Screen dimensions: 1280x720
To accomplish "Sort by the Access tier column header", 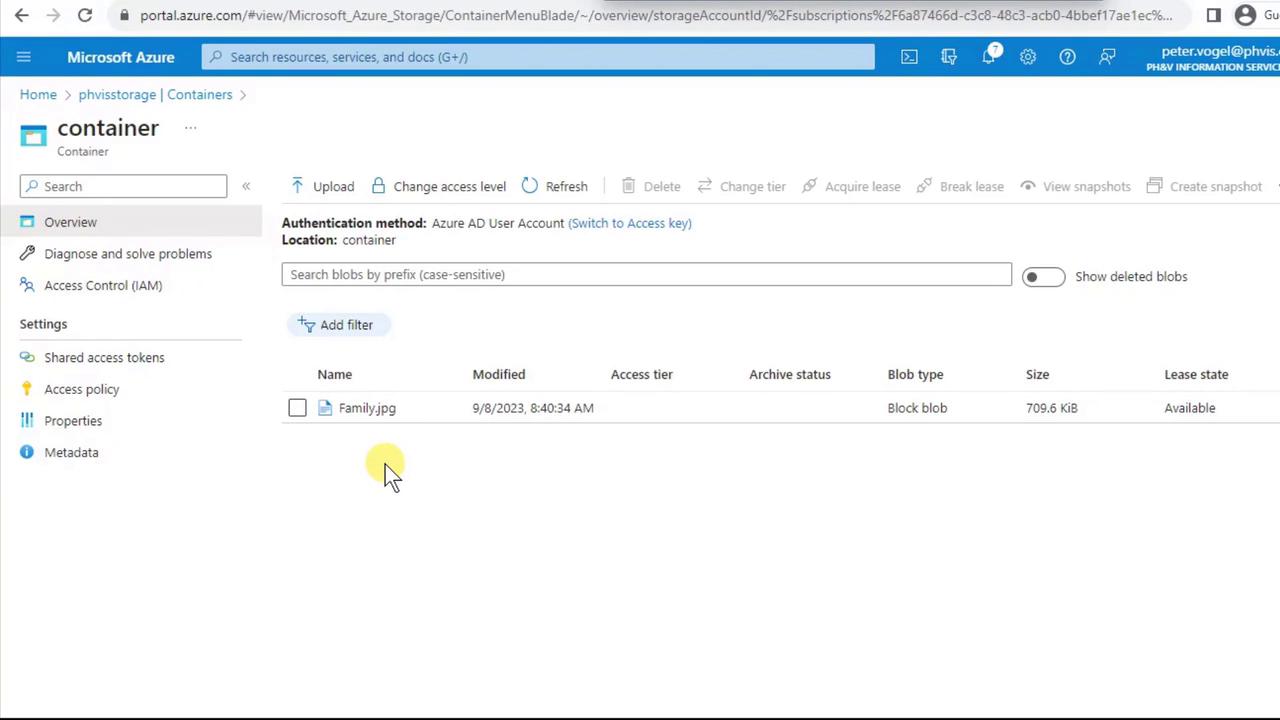I will point(642,374).
